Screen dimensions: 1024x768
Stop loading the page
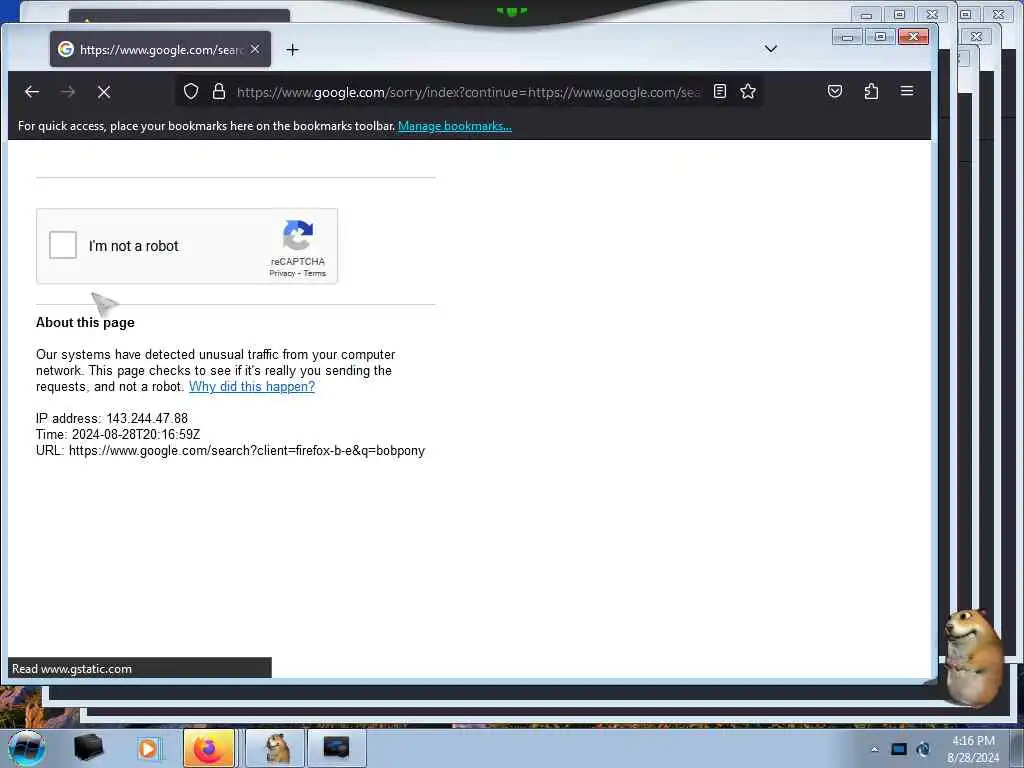(104, 92)
